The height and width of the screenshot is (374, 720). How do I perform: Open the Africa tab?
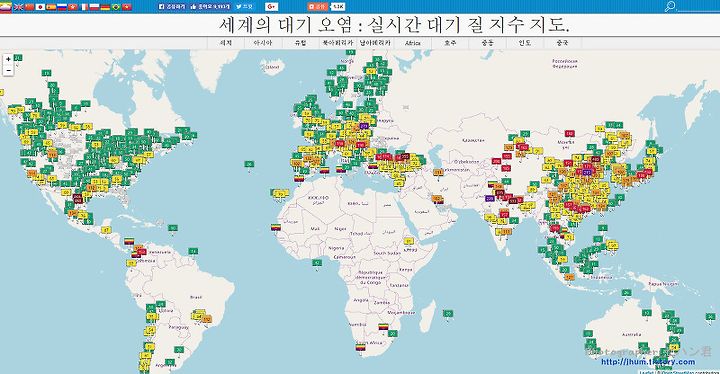413,43
